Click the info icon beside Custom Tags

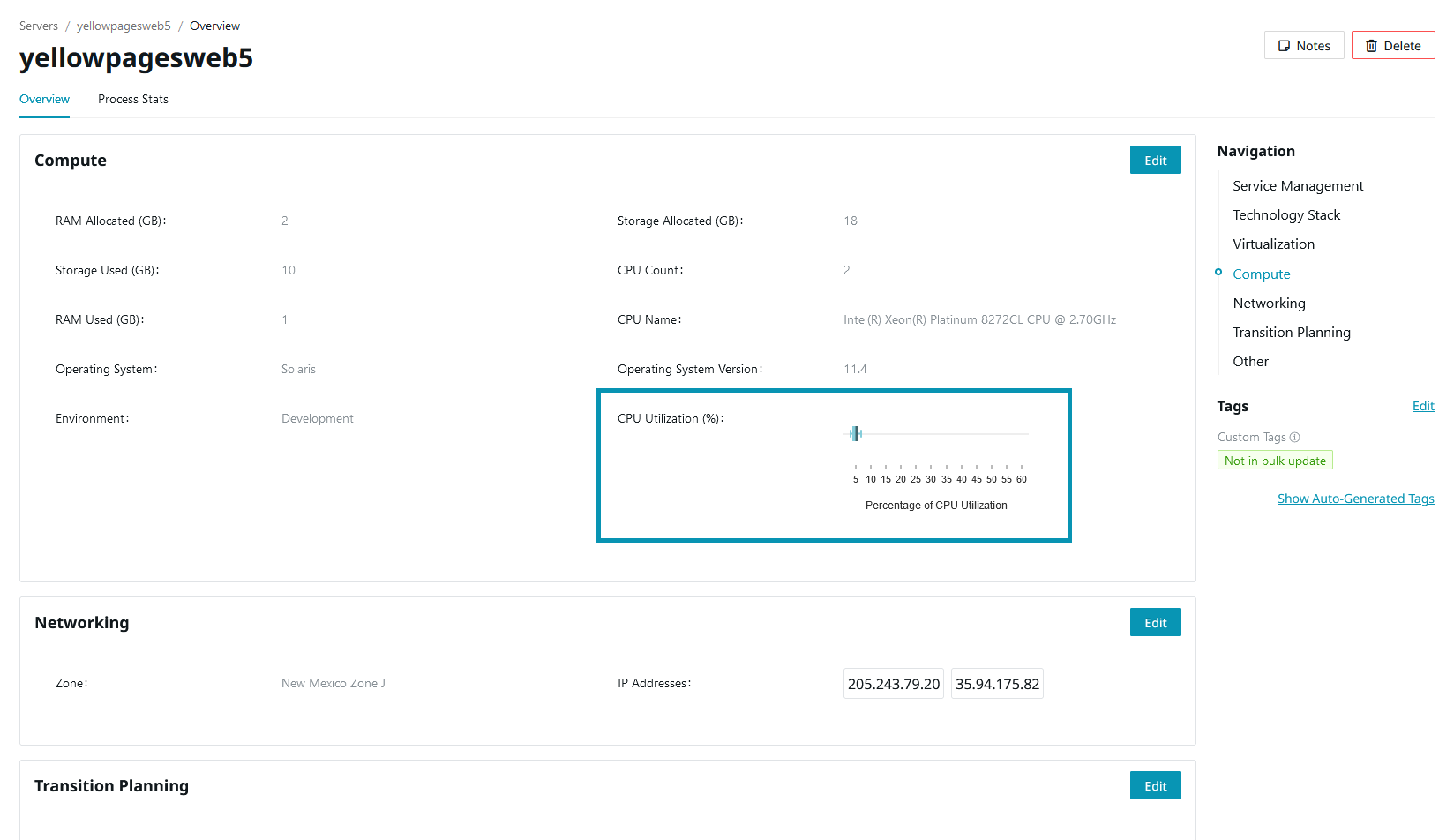(x=1294, y=437)
